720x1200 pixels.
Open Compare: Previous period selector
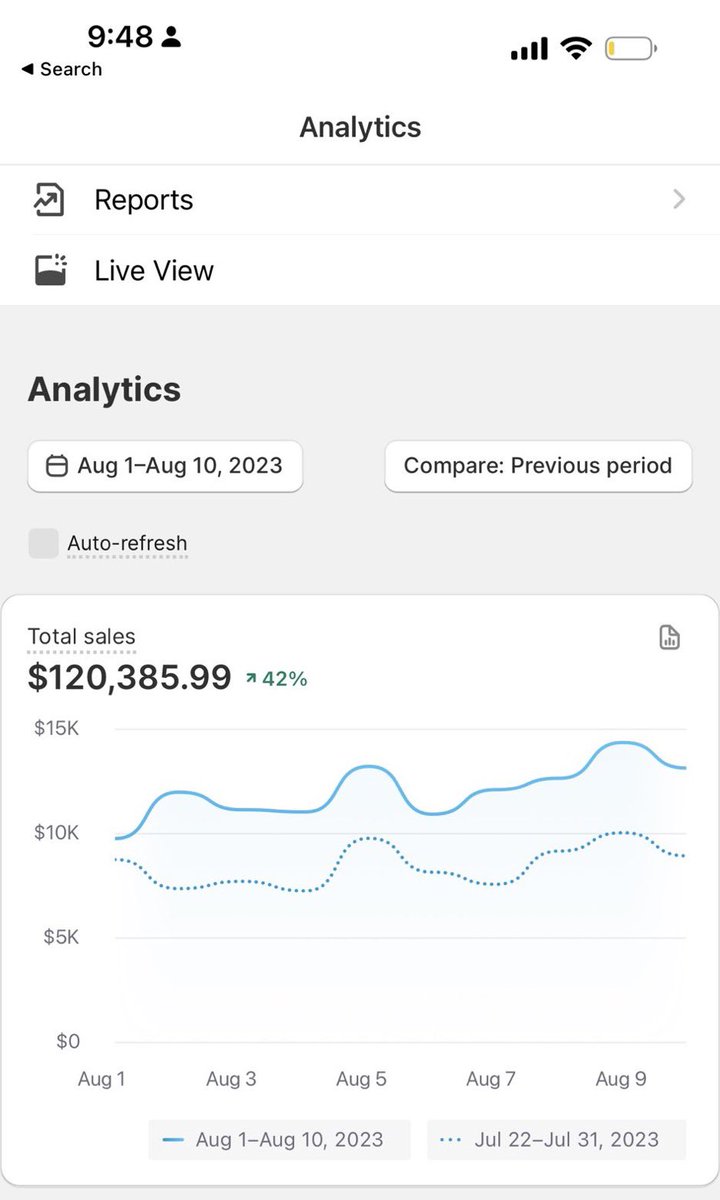(x=538, y=466)
